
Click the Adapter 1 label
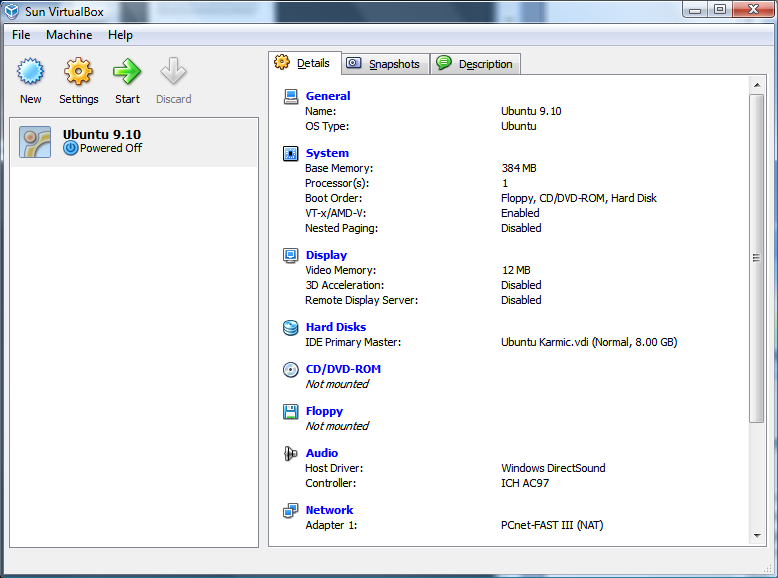pyautogui.click(x=331, y=525)
